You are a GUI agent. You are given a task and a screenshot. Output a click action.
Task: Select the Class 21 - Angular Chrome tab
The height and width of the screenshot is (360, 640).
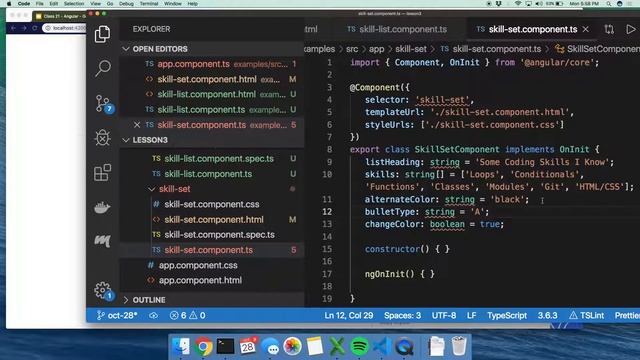pos(60,16)
